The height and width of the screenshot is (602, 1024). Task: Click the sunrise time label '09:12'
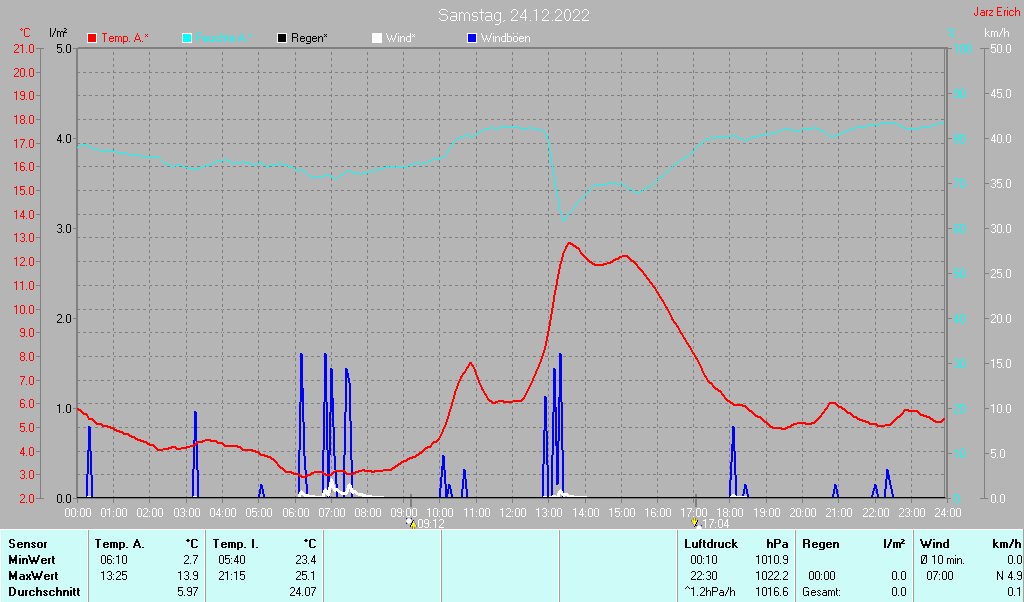(x=430, y=524)
